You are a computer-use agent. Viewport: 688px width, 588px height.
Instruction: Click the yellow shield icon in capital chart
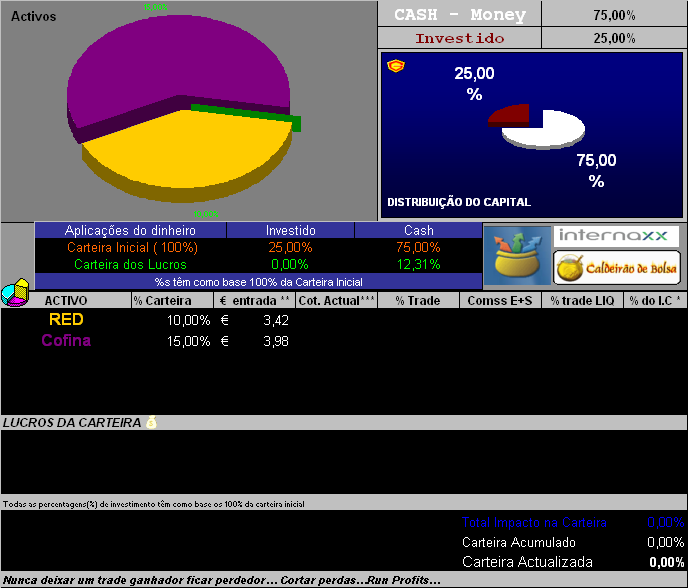point(396,66)
